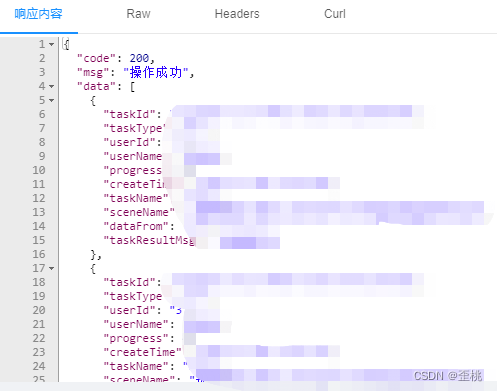The image size is (497, 391).
Task: Click the "data" key on line 4
Action: point(96,86)
